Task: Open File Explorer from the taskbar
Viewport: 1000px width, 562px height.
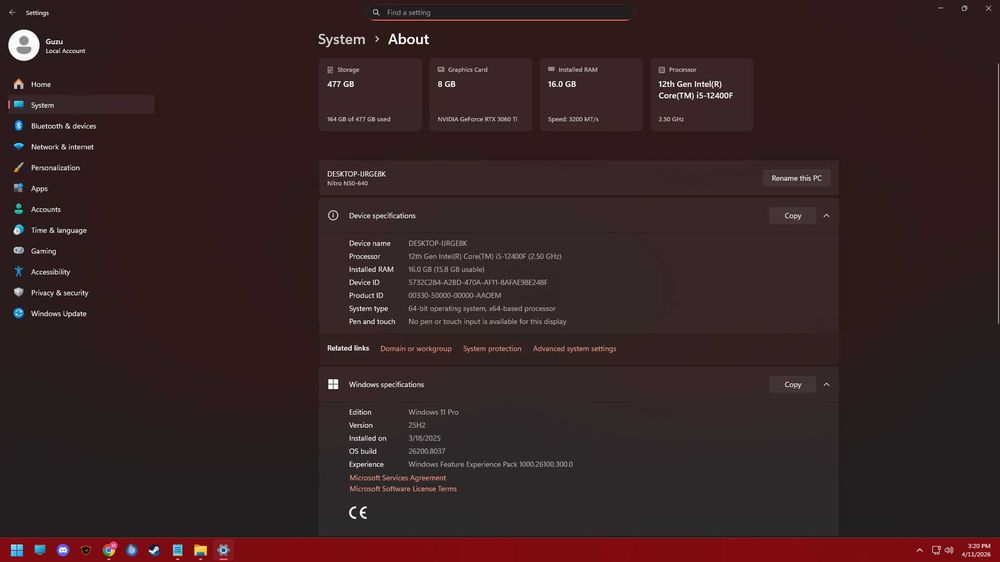Action: (x=200, y=550)
